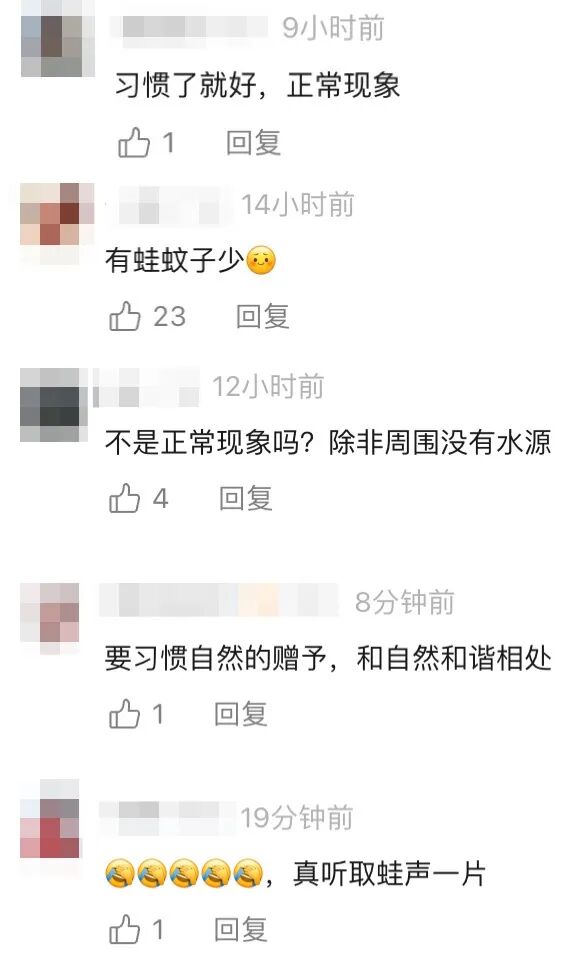
Task: Open avatar of the 19分钟前 commenter
Action: (50, 818)
